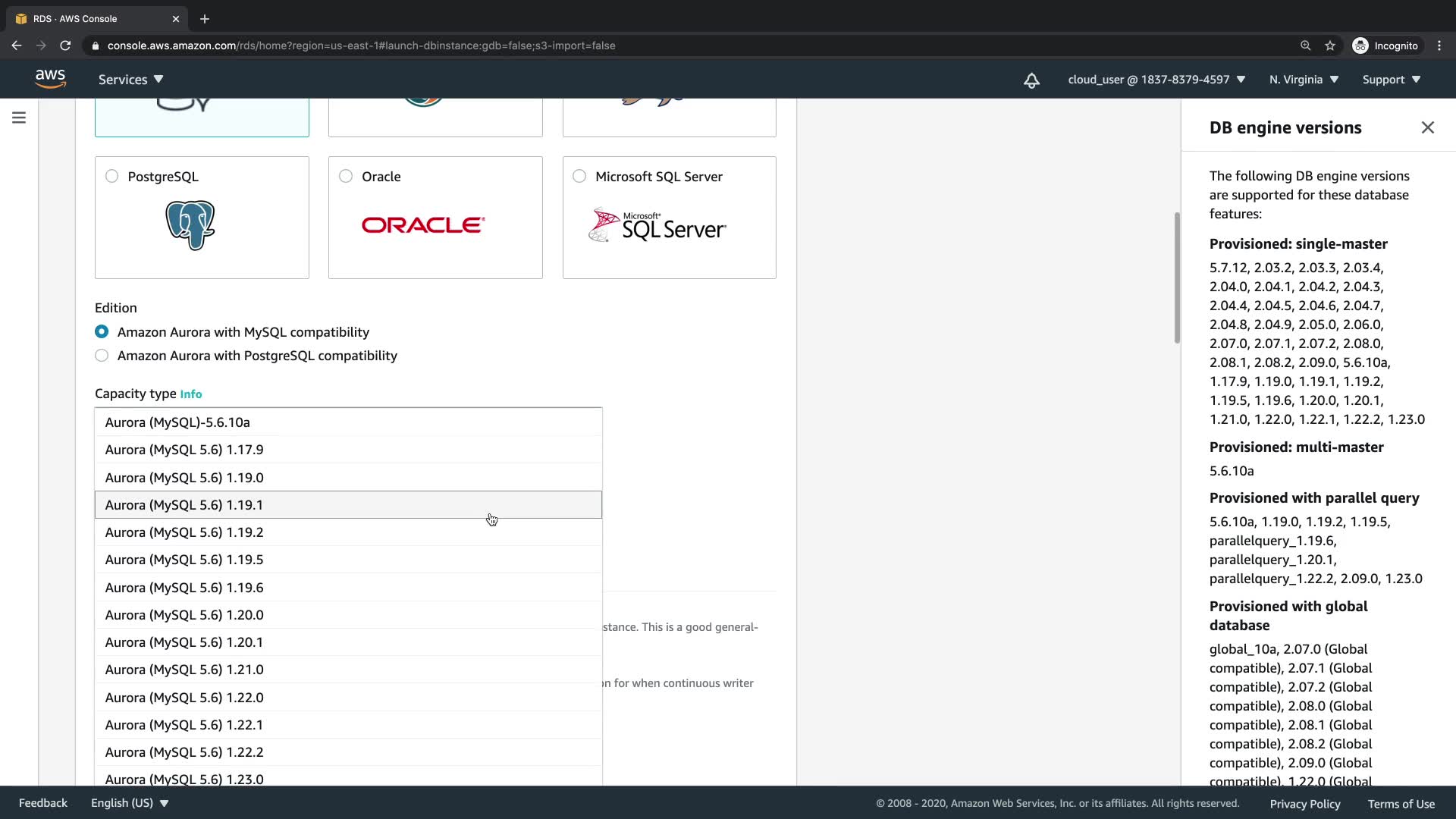Click the Microsoft SQL Server logo

point(657,225)
